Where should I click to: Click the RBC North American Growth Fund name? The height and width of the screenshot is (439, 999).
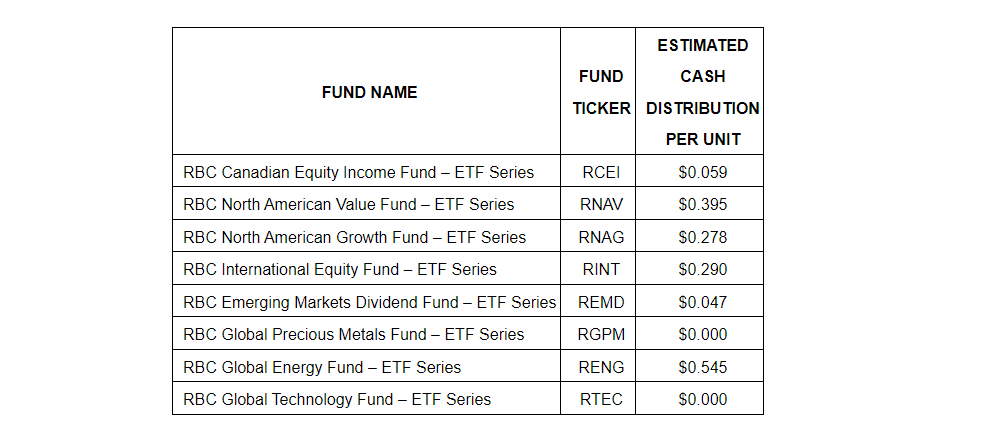click(x=354, y=237)
